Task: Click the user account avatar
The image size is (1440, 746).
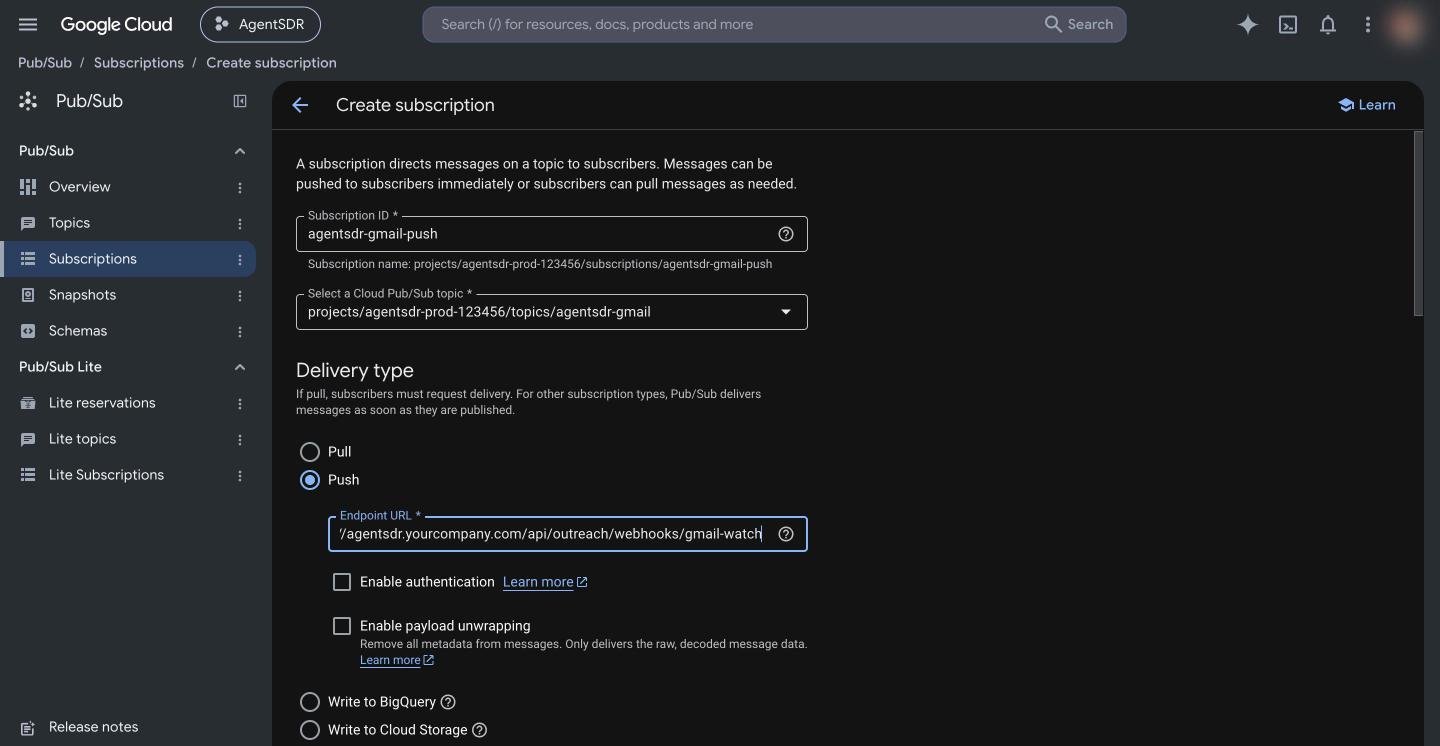Action: click(1406, 25)
